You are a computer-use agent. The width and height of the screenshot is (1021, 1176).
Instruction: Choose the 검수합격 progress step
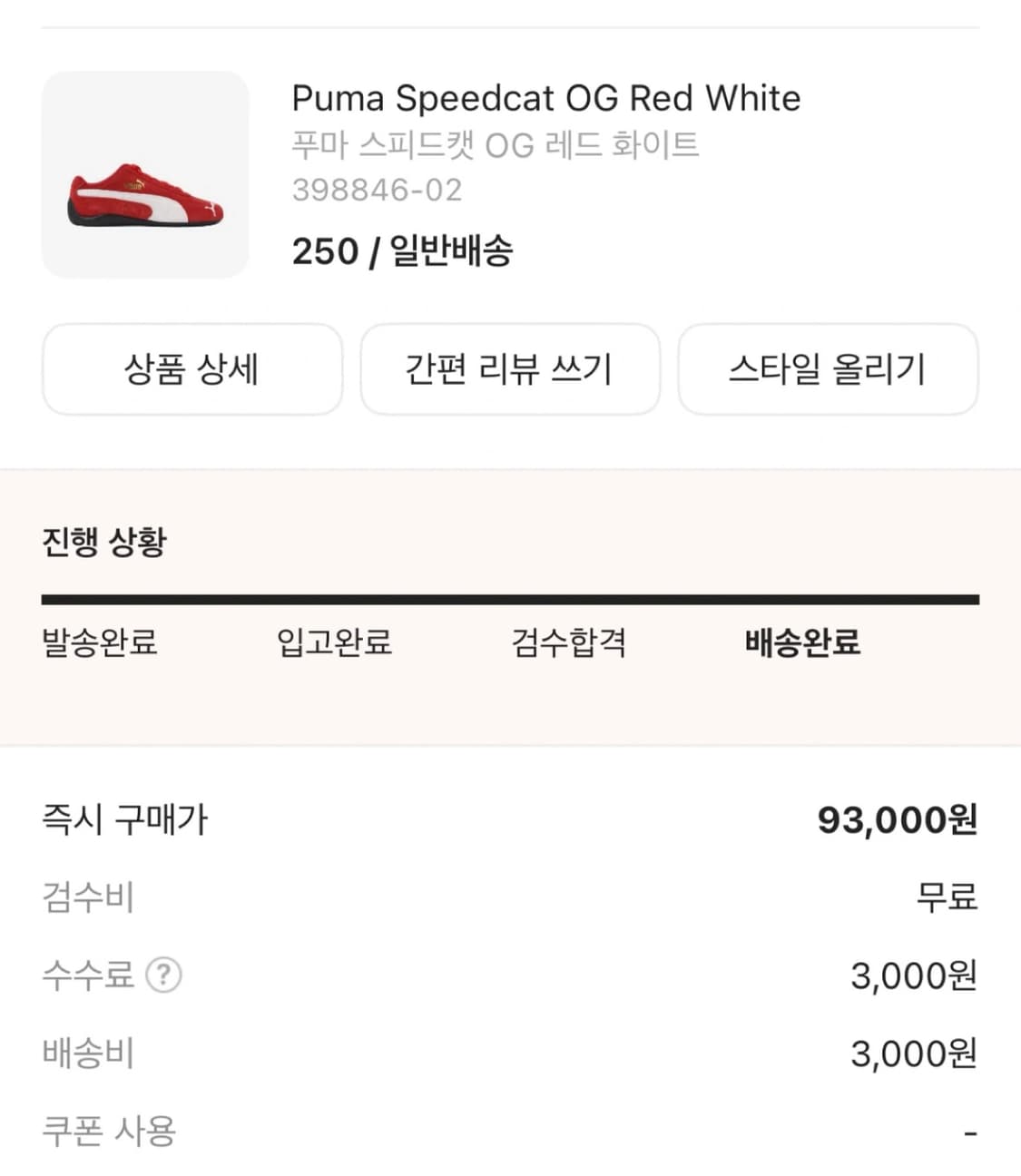(569, 642)
